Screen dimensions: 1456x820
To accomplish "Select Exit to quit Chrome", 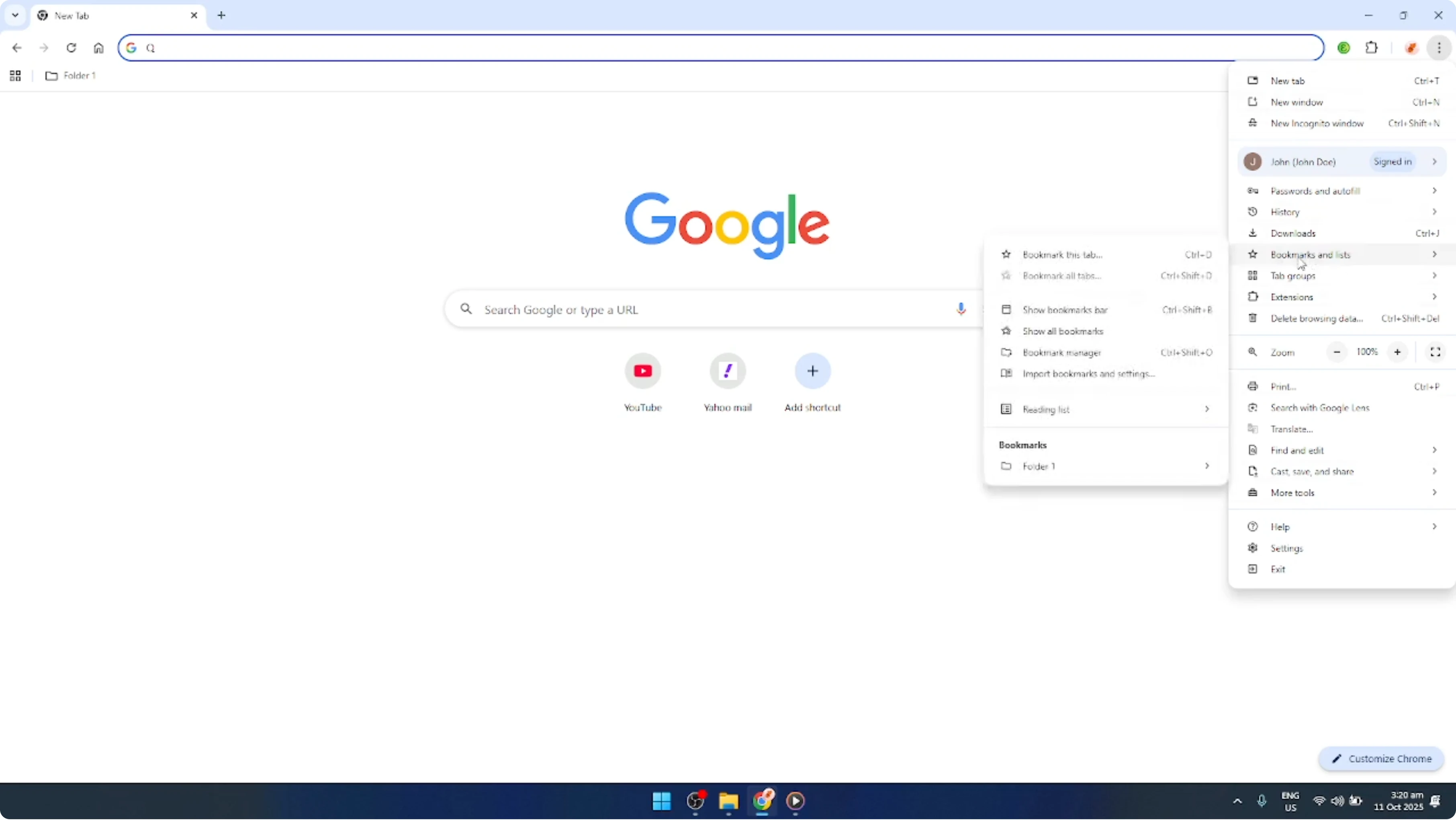I will pos(1342,570).
